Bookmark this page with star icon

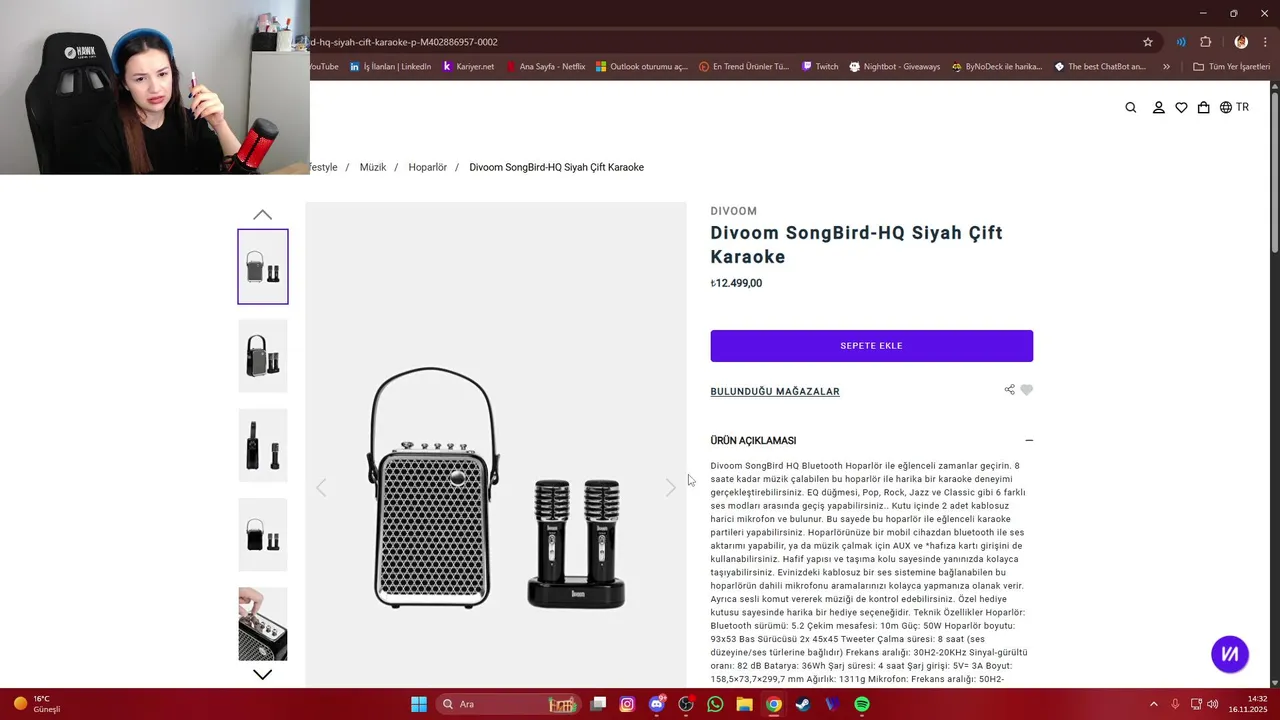[x=1148, y=42]
